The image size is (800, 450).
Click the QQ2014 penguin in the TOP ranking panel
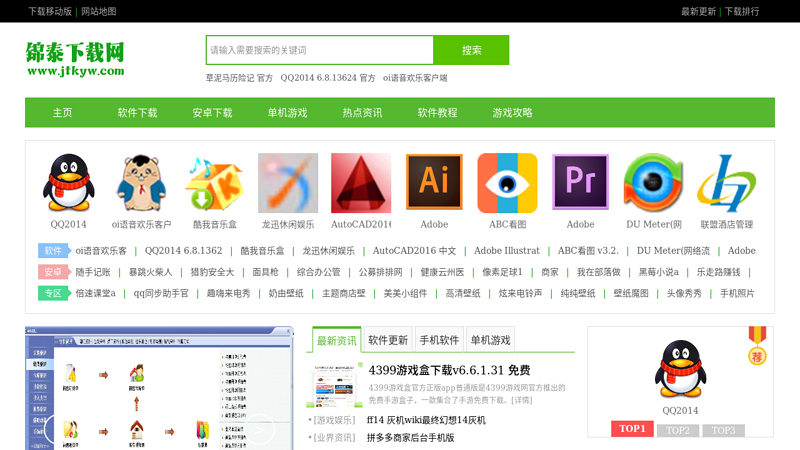point(680,369)
